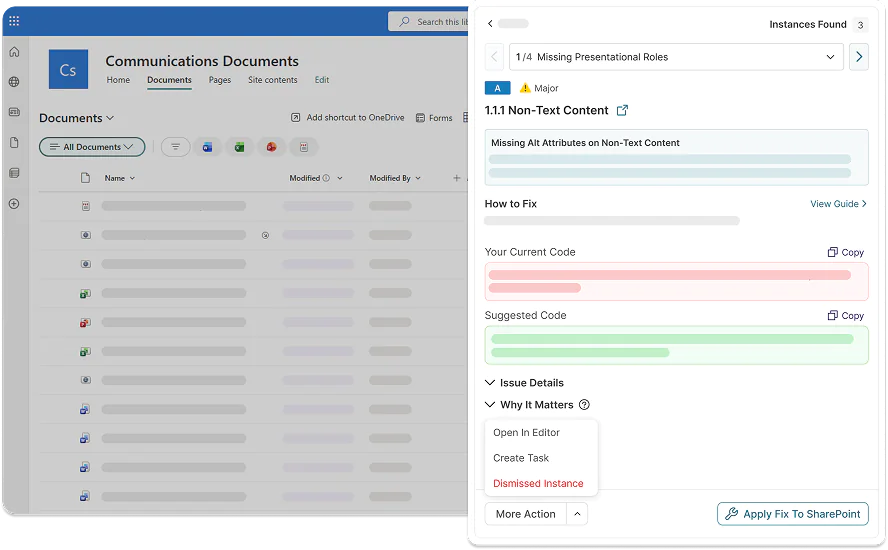Open the Missing Presentational Roles dropdown

pyautogui.click(x=676, y=57)
